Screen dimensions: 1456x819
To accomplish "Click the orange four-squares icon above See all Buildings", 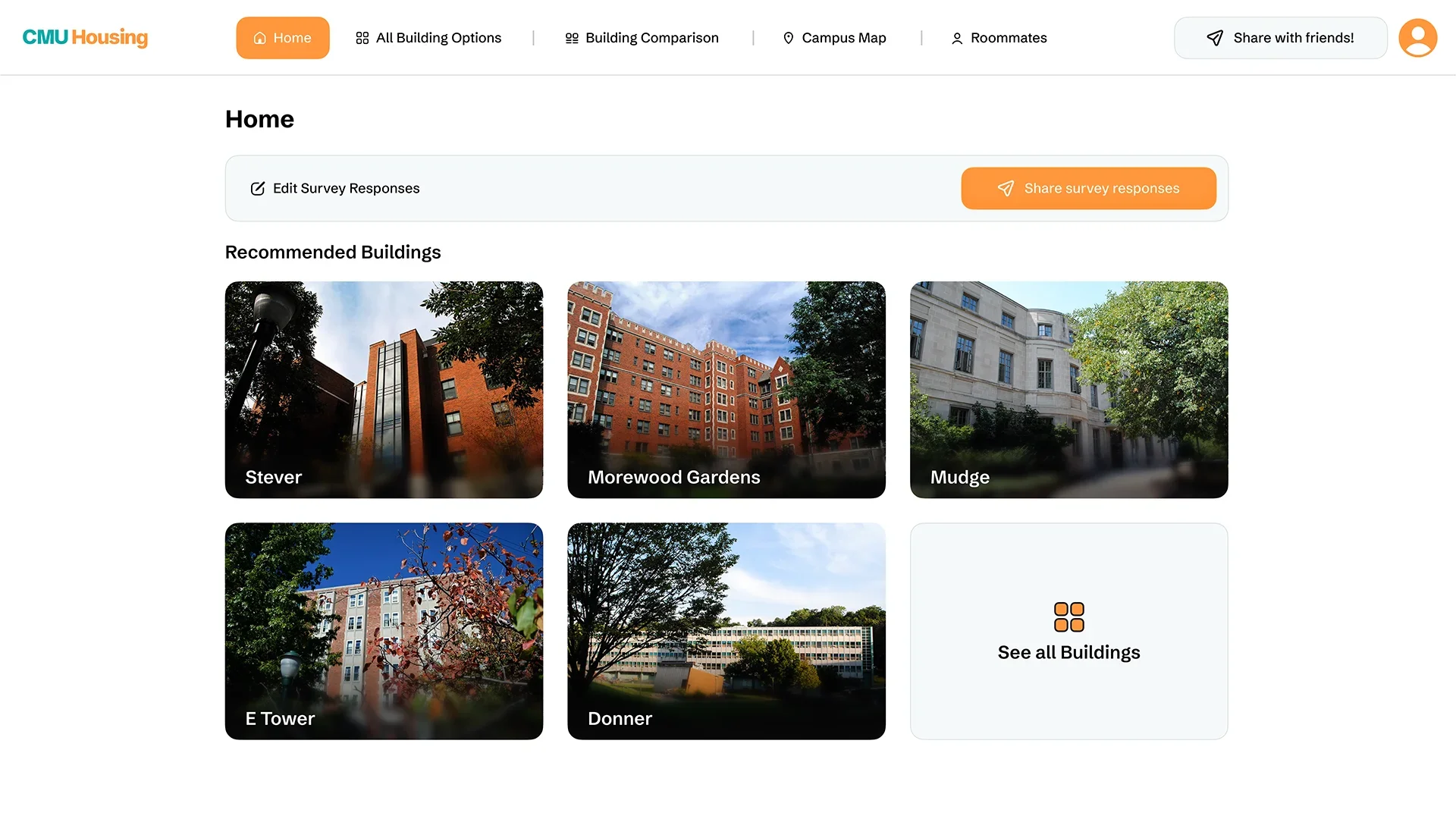I will [x=1069, y=617].
